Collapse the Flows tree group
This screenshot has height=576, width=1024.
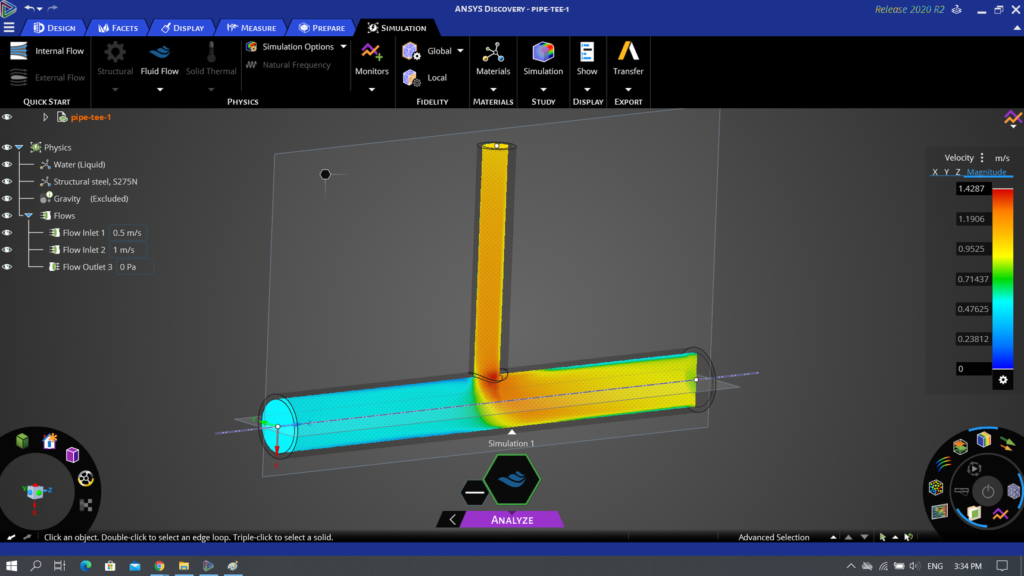pos(29,216)
